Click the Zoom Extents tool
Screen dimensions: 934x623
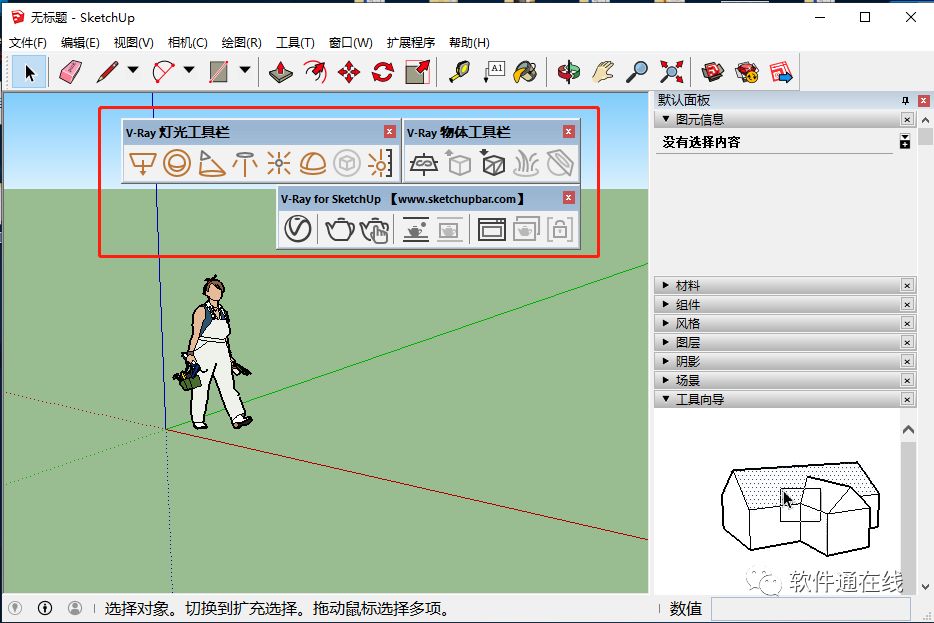(x=671, y=72)
